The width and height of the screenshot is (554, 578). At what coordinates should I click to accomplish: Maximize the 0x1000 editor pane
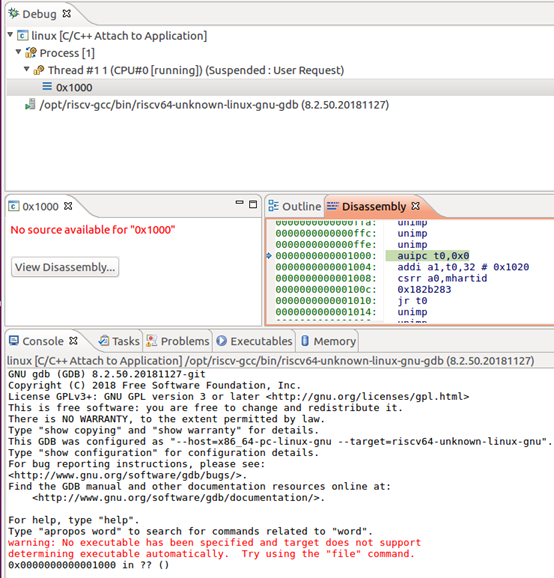253,204
